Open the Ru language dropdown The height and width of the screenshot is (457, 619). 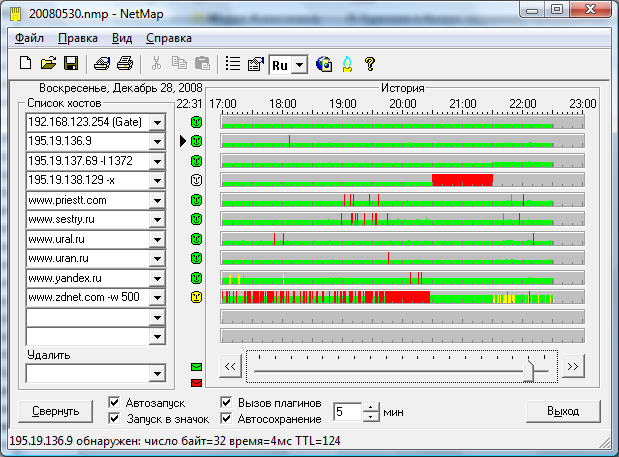[300, 65]
